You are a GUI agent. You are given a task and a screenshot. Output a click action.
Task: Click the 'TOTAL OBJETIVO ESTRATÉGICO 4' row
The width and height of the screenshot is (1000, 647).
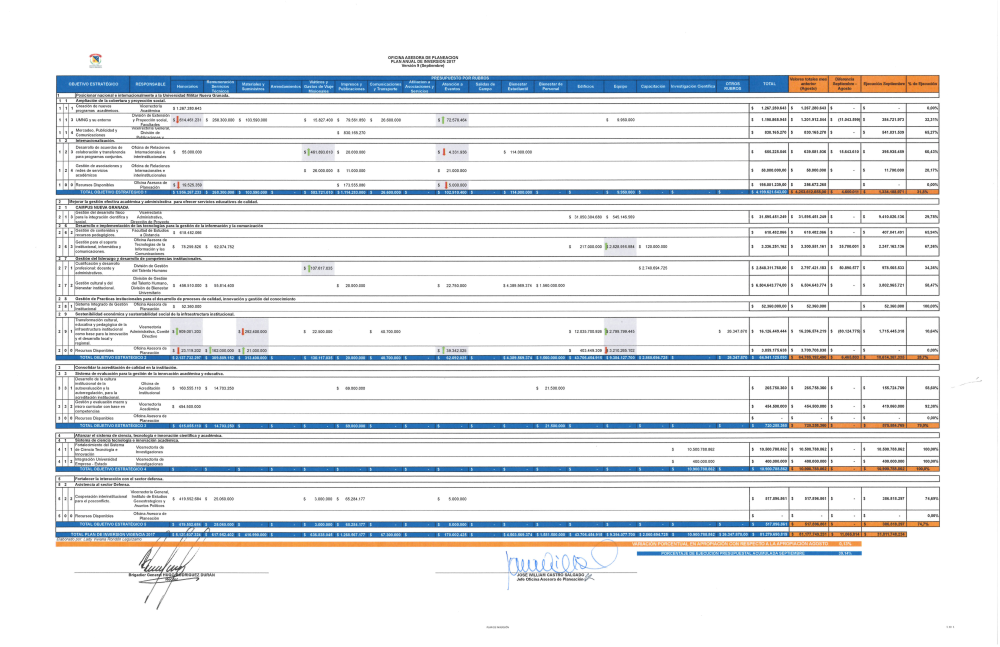click(497, 469)
